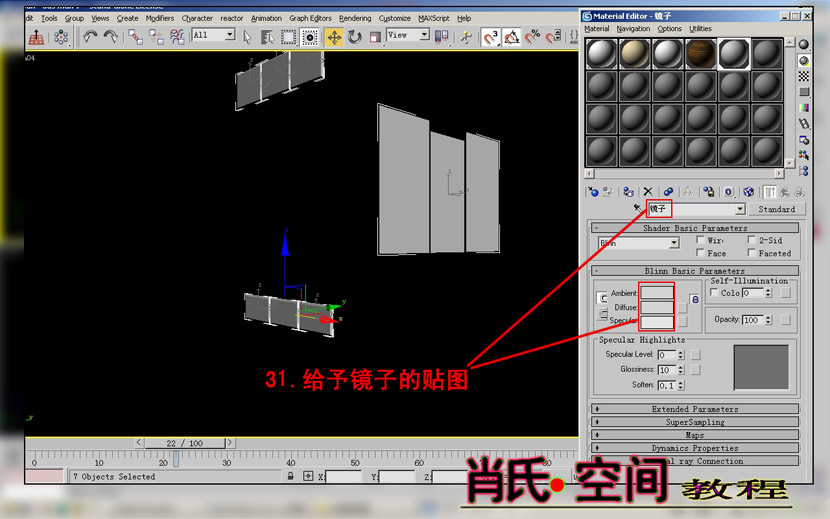Viewport: 830px width, 519px height.
Task: Activate the Select and Scale tool
Action: point(375,37)
